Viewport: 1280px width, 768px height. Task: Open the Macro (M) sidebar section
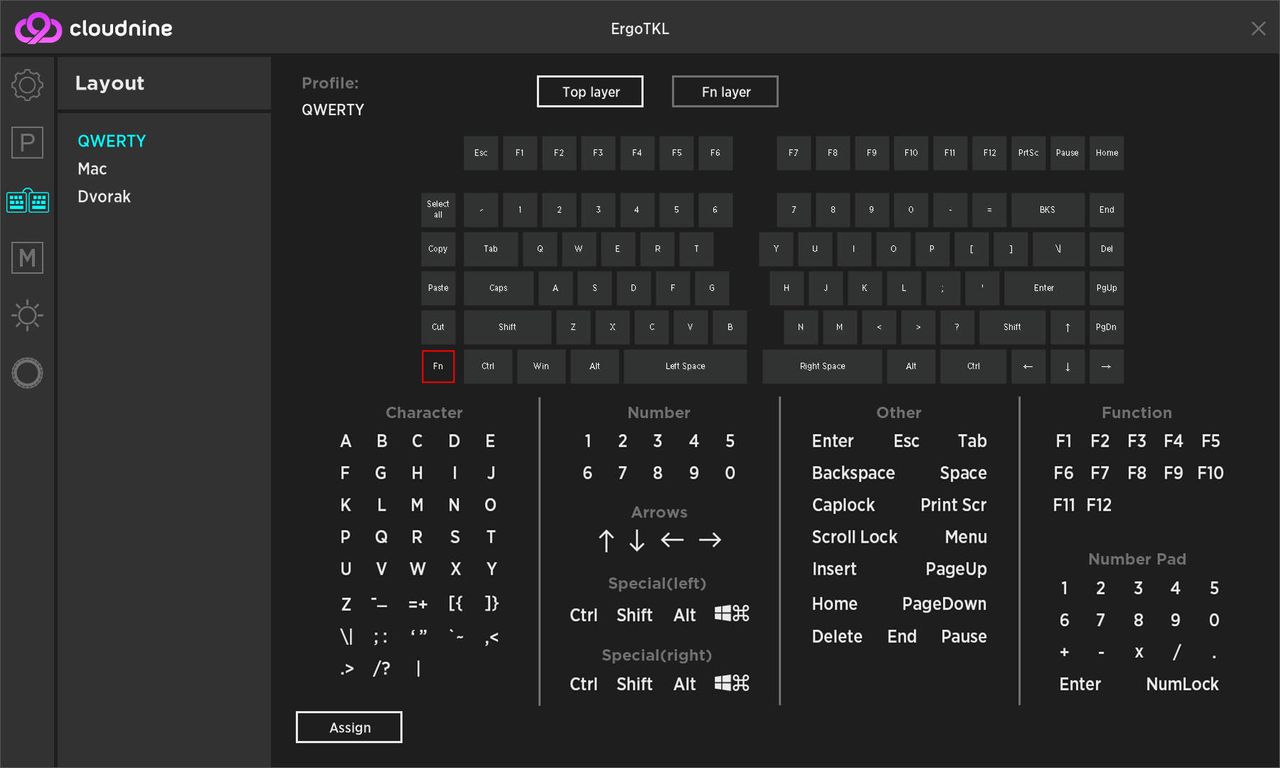[x=27, y=258]
